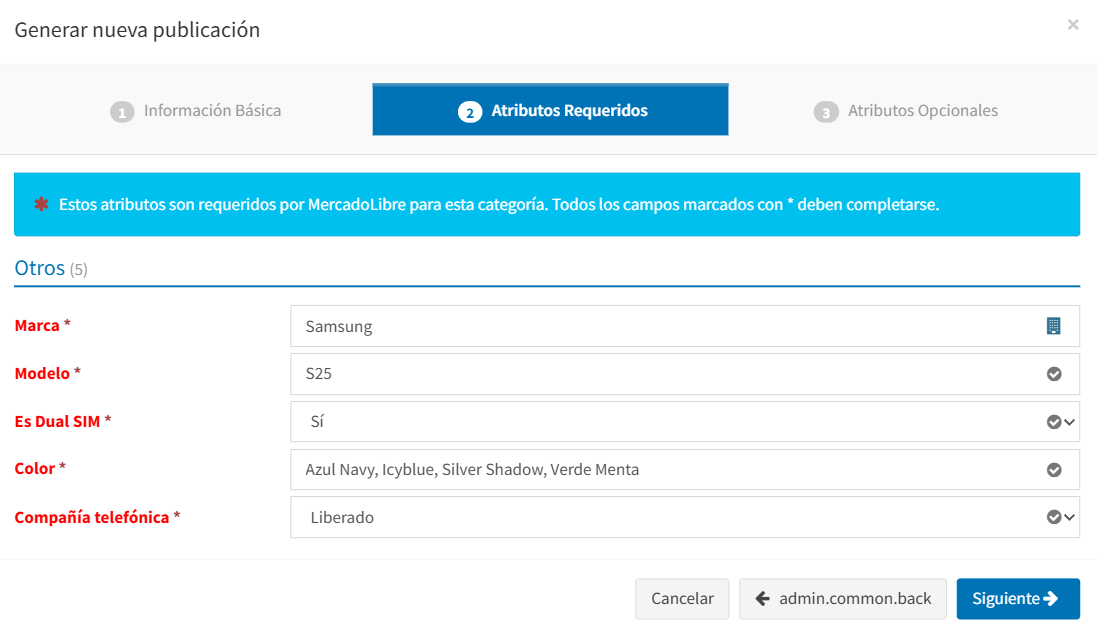Select the Atributos Requeridos tab
Screen dimensions: 1097x632
551,111
